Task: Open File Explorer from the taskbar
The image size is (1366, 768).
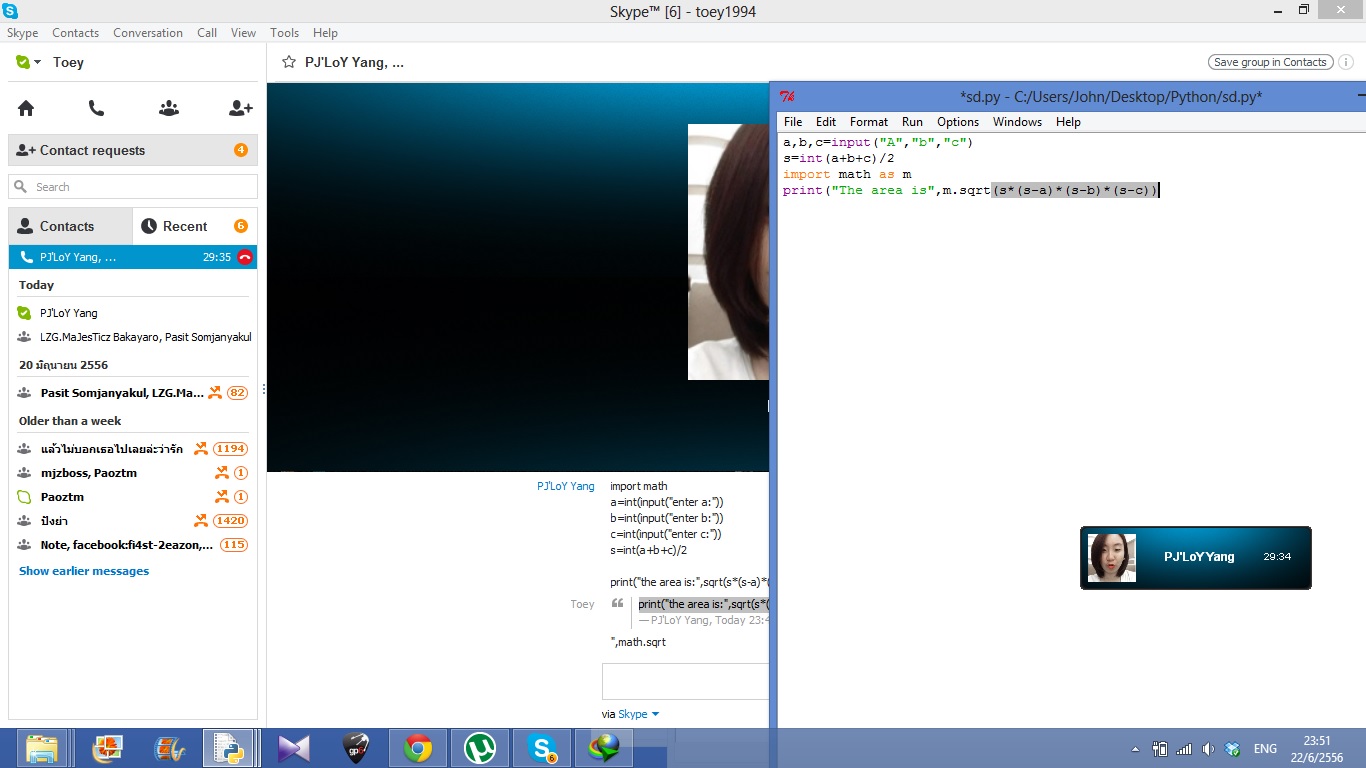Action: [42, 748]
